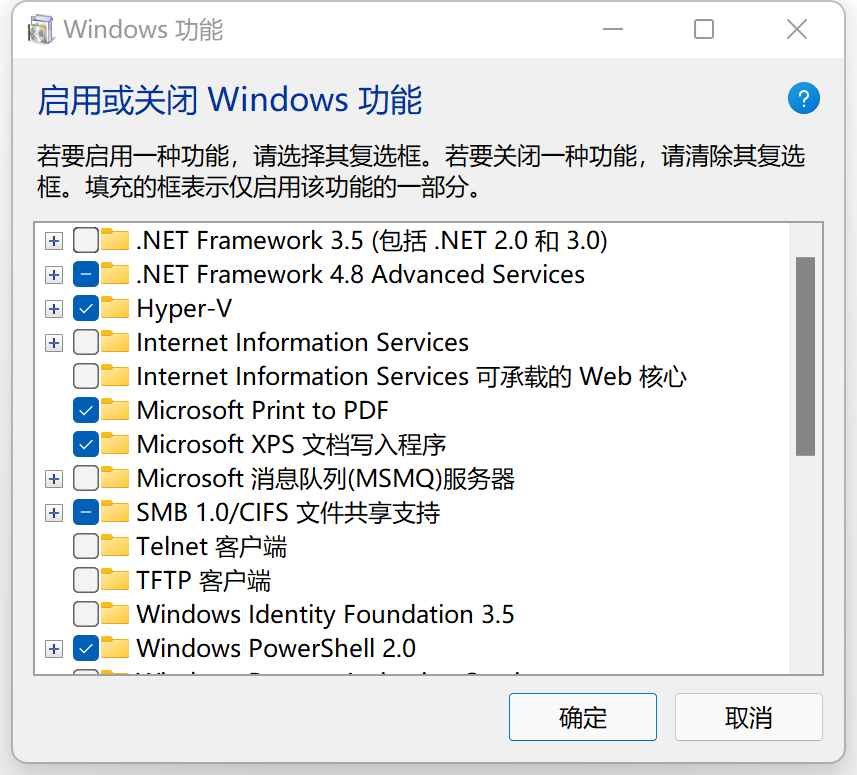Click the 确定 button
The image size is (857, 775).
(582, 717)
